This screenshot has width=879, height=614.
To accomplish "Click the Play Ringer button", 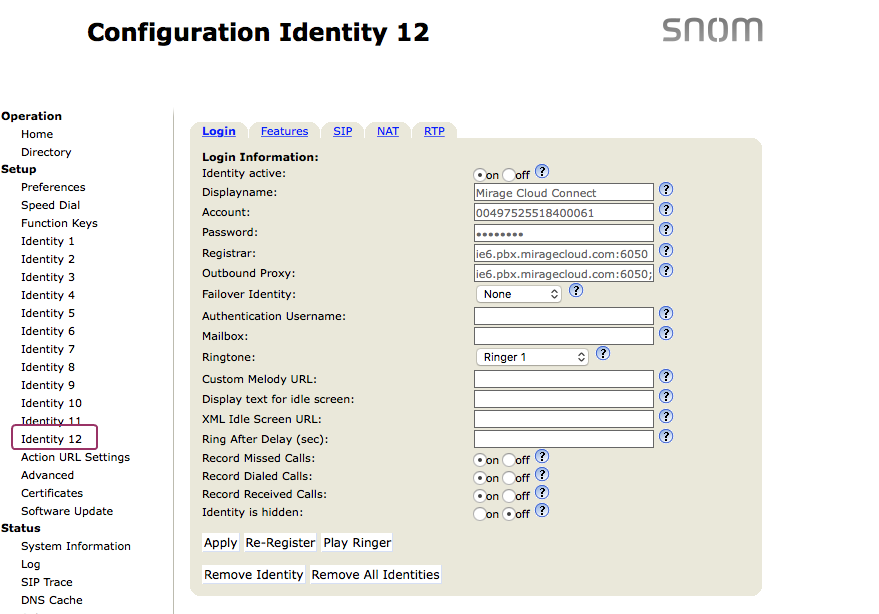I will coord(357,543).
